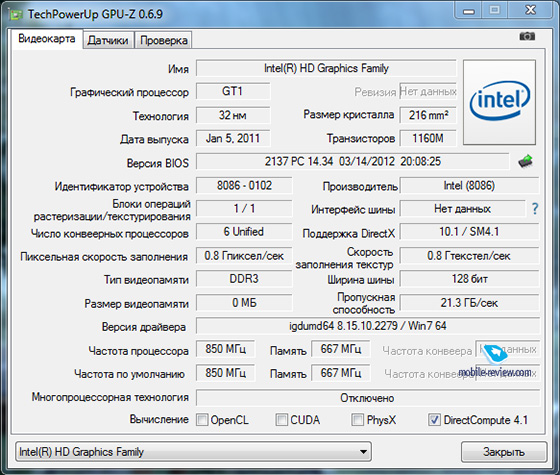Click the Intel (8086) vendor field
The image size is (560, 475).
coord(469,185)
